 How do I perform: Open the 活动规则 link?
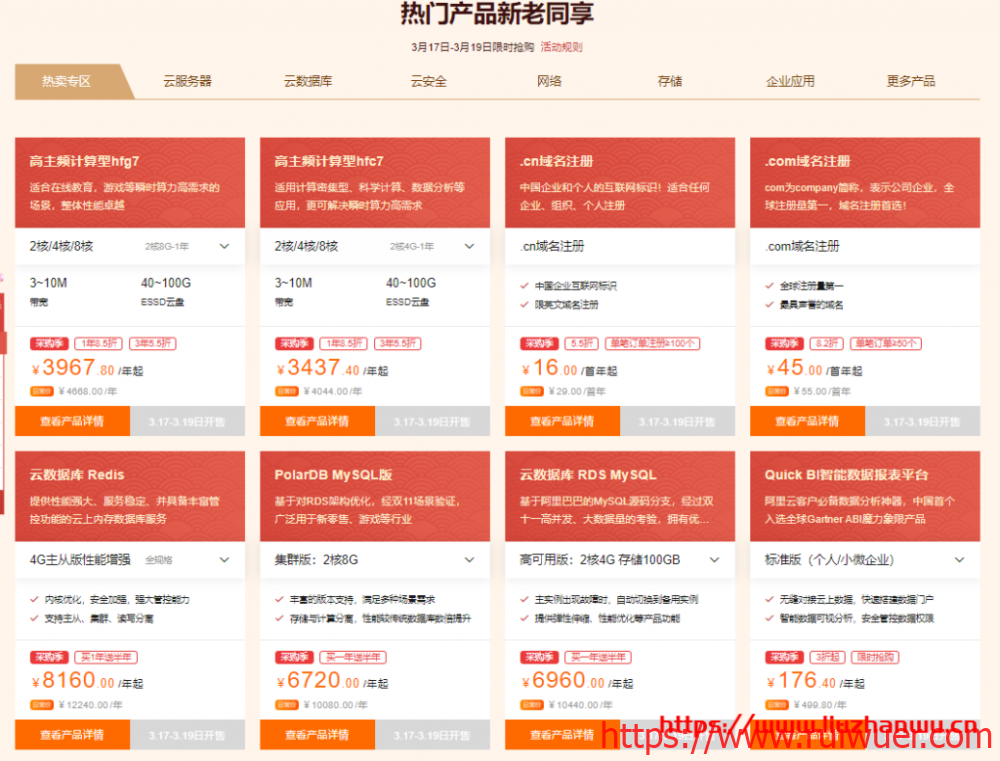(561, 47)
